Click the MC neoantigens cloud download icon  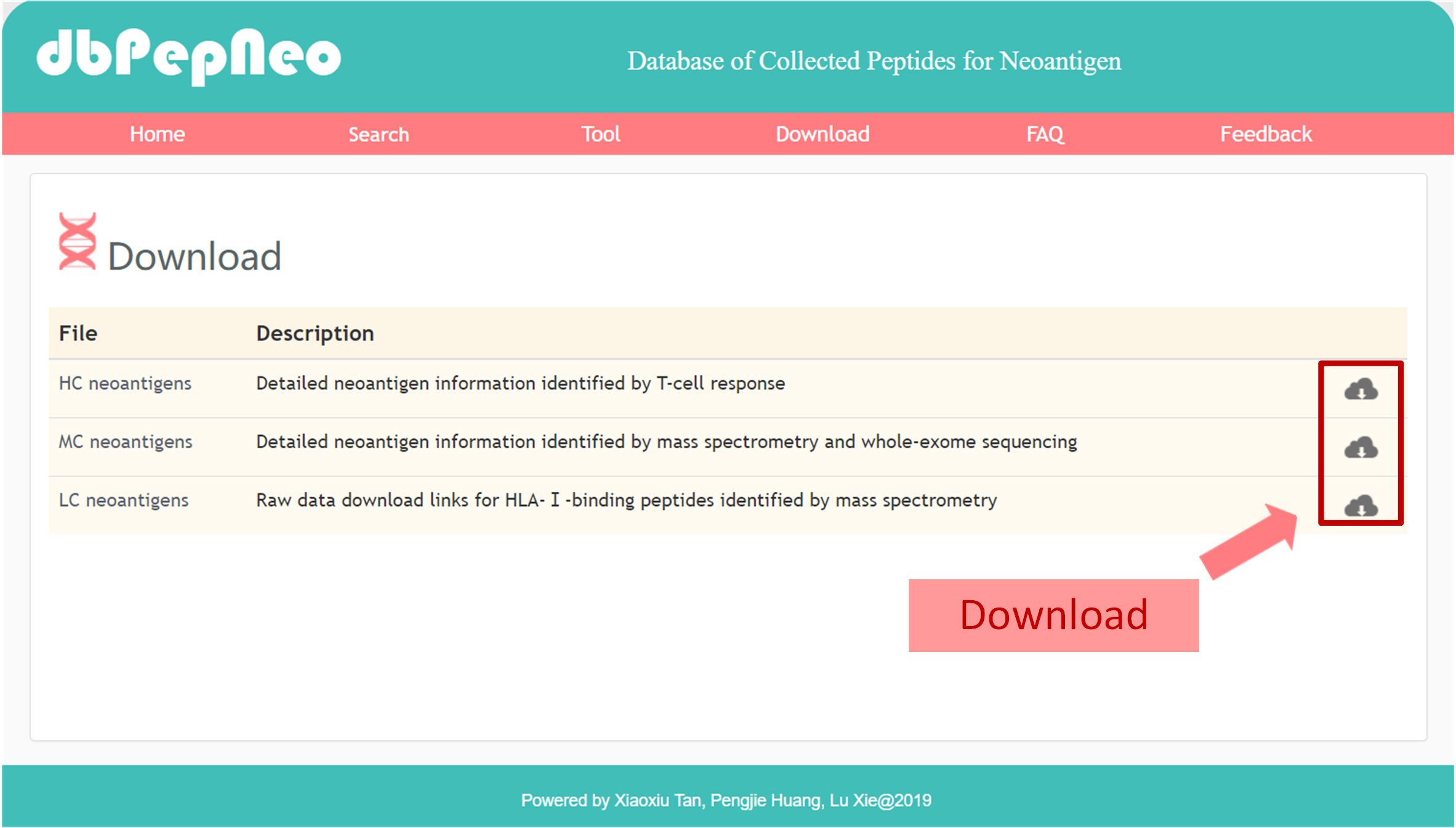pos(1361,448)
